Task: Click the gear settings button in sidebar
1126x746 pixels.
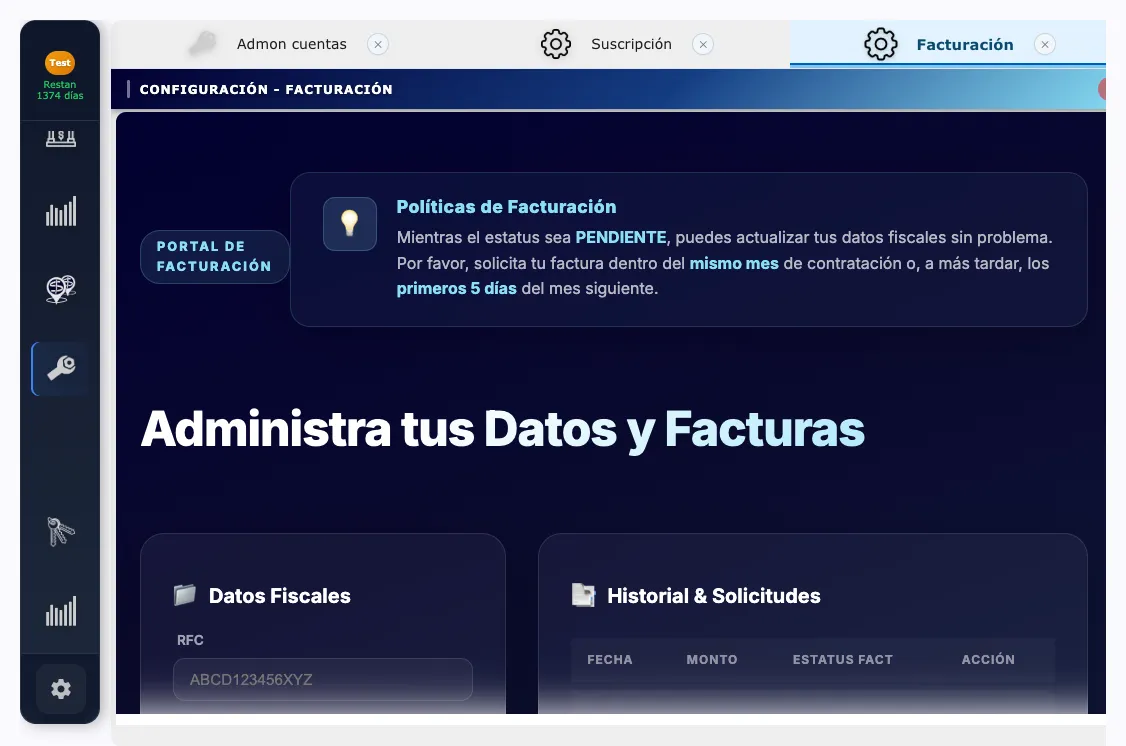Action: (60, 689)
